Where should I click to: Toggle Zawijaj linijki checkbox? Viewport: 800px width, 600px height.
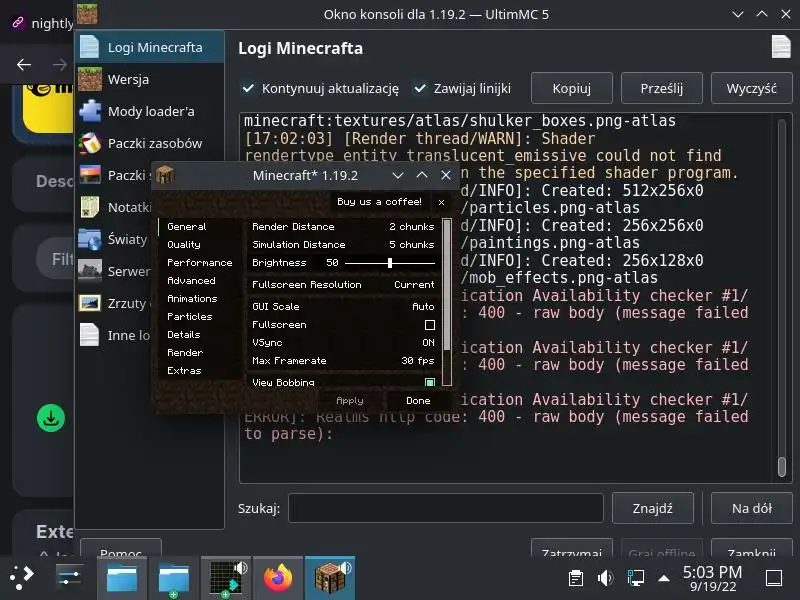coord(419,88)
